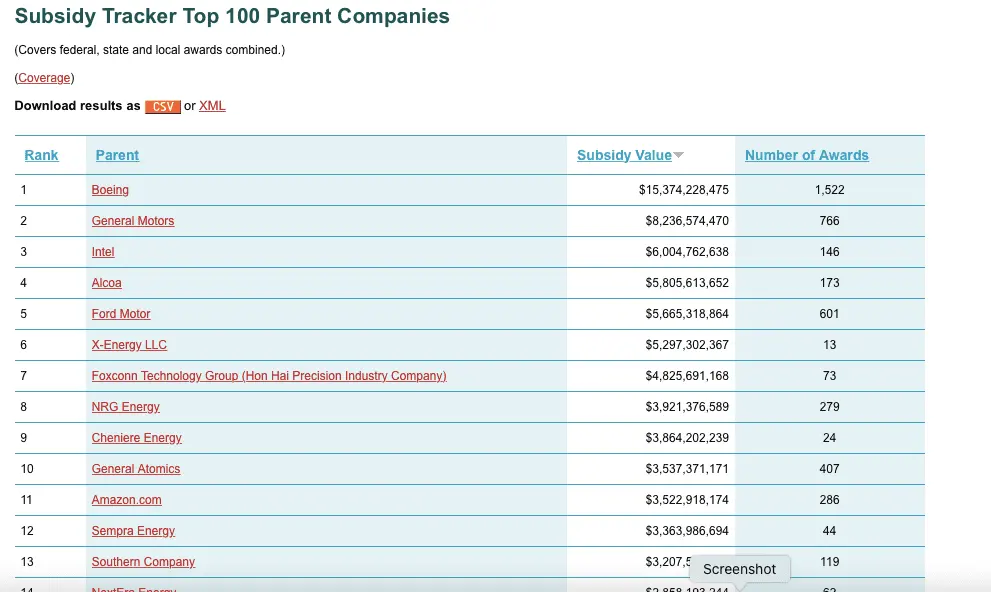Image resolution: width=991 pixels, height=592 pixels.
Task: Click the Subsidy Value sort arrow
Action: (x=679, y=155)
